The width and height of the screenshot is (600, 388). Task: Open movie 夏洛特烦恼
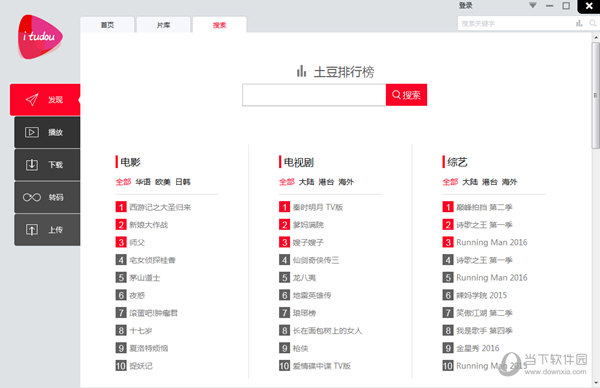coord(148,348)
